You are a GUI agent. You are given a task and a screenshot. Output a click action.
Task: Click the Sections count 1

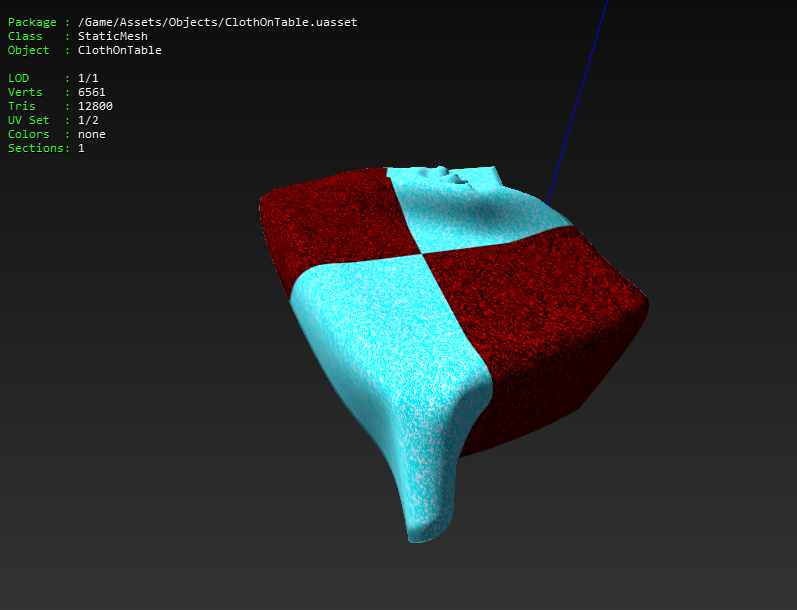[x=81, y=148]
